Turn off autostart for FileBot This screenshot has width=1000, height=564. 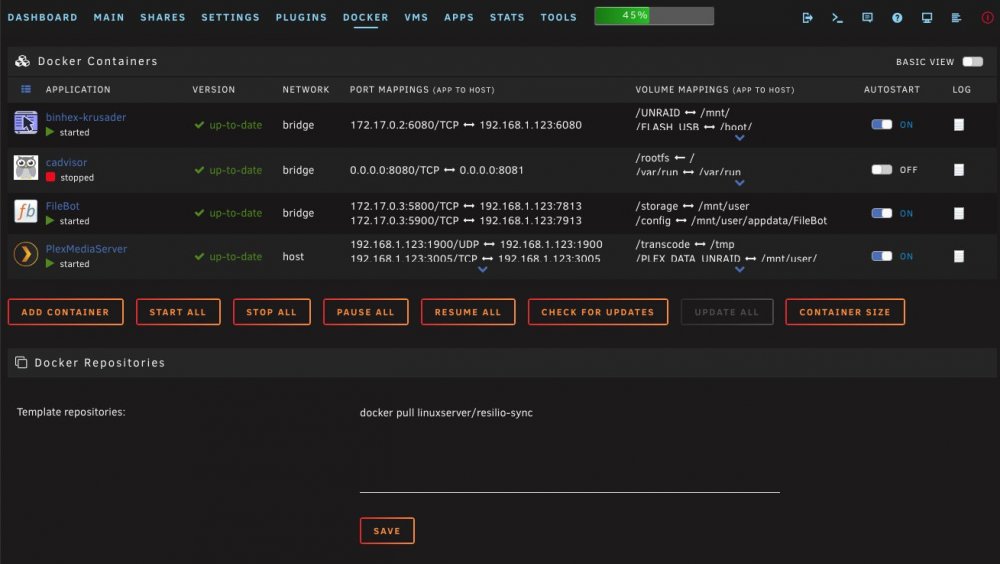click(882, 213)
